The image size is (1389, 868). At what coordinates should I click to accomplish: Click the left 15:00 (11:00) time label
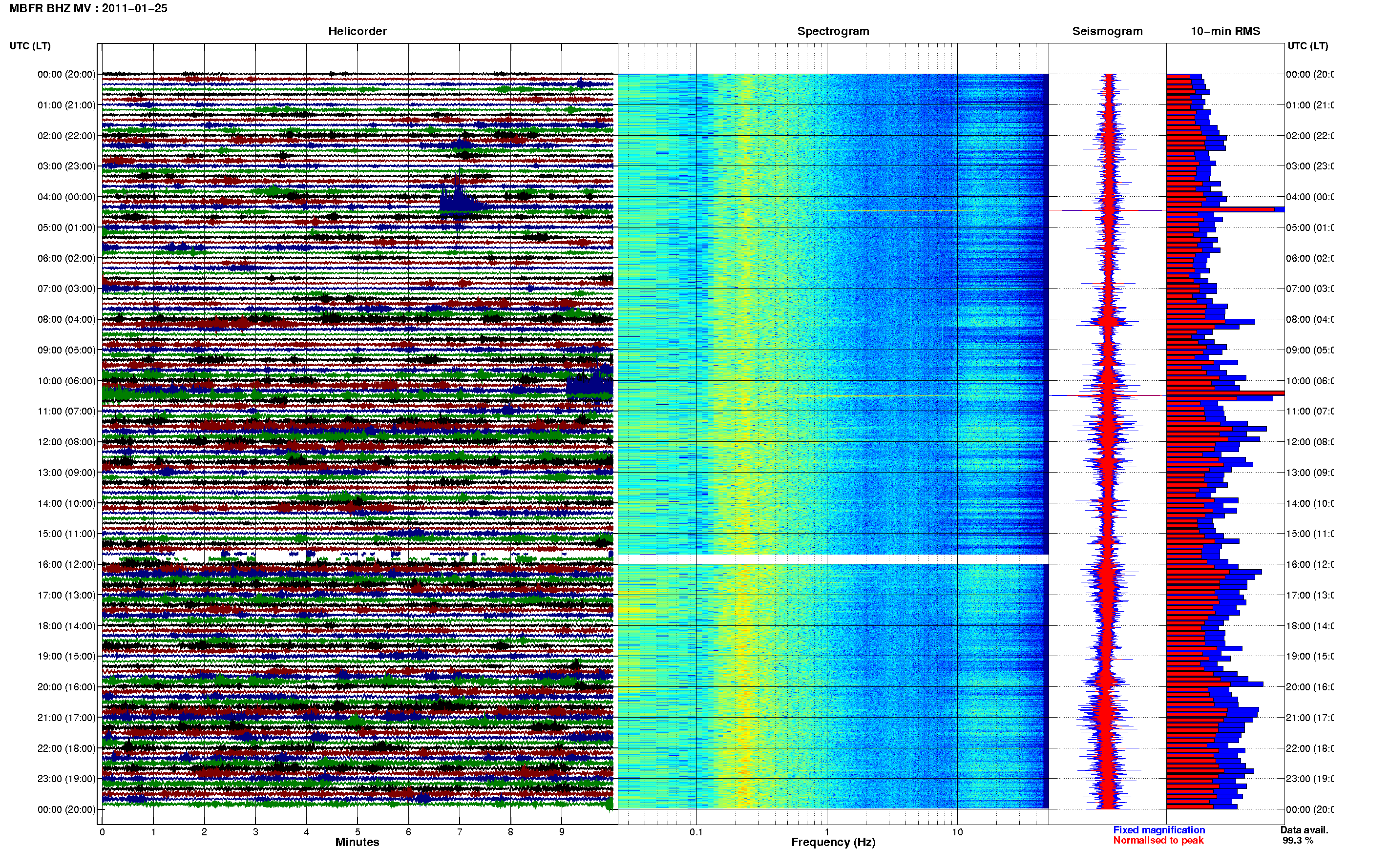(x=66, y=533)
